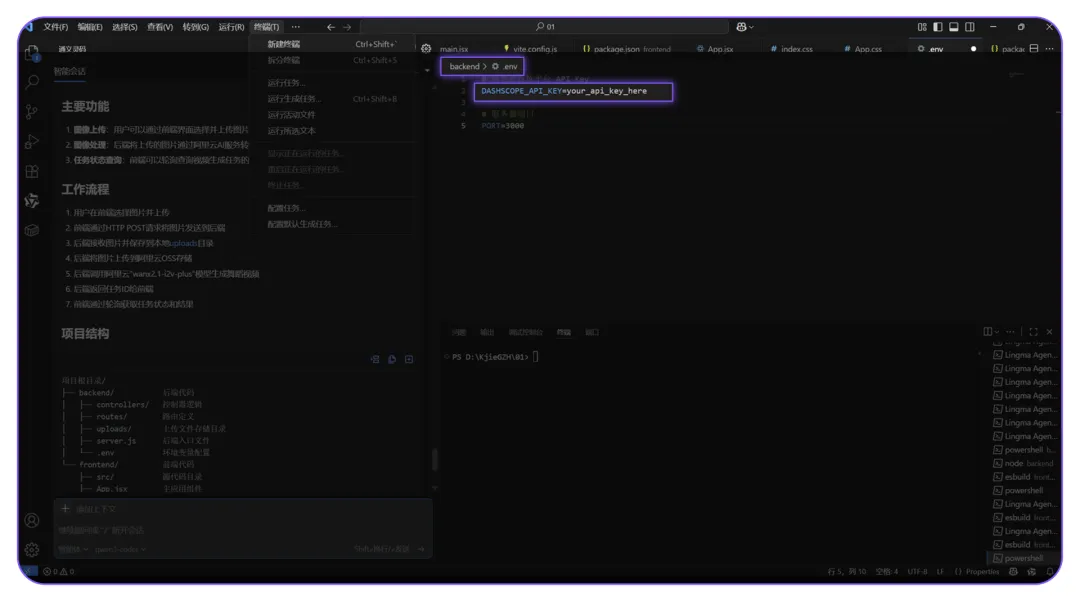The height and width of the screenshot is (605, 1080).
Task: Open the 转到(G) menu
Action: pyautogui.click(x=196, y=27)
